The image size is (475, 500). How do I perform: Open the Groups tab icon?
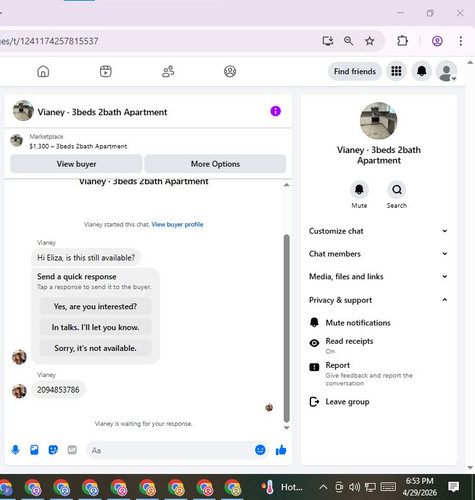(x=230, y=71)
